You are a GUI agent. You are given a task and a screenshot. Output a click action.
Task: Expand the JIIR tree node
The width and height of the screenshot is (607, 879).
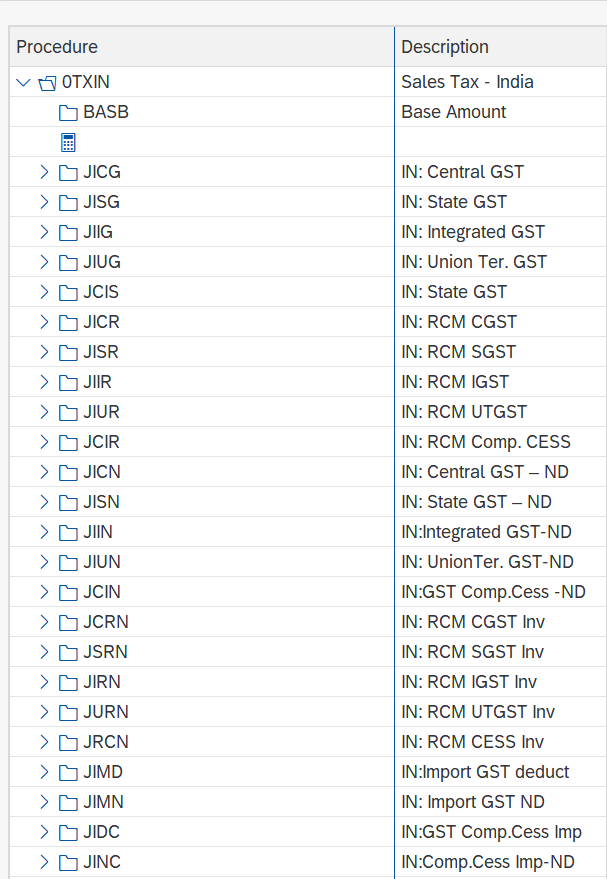tap(45, 382)
